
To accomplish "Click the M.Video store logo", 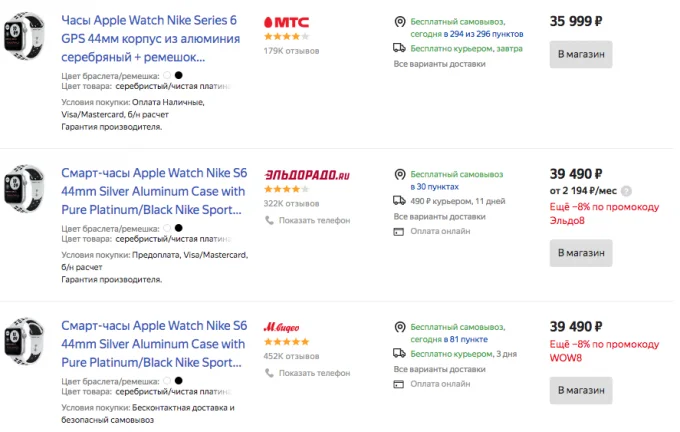I will 281,327.
